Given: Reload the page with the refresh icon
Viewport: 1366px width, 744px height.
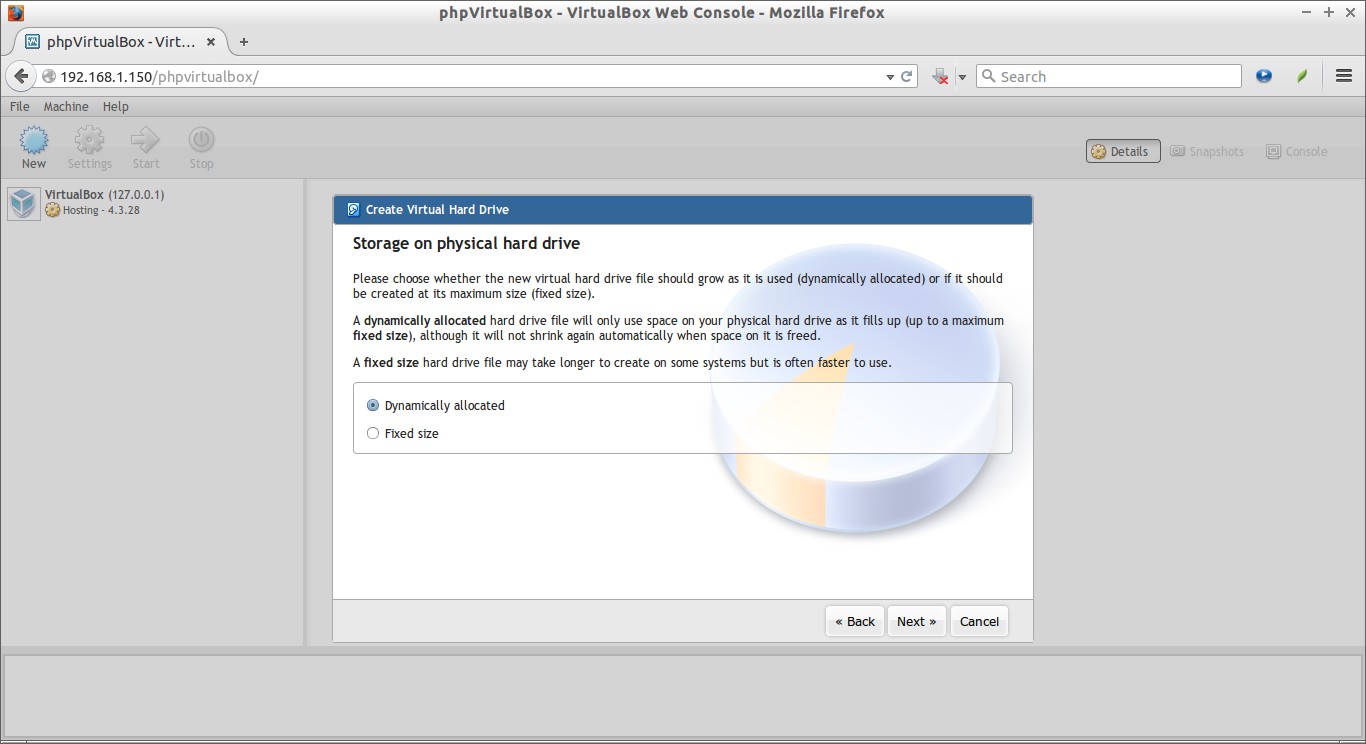Looking at the screenshot, I should coord(906,76).
